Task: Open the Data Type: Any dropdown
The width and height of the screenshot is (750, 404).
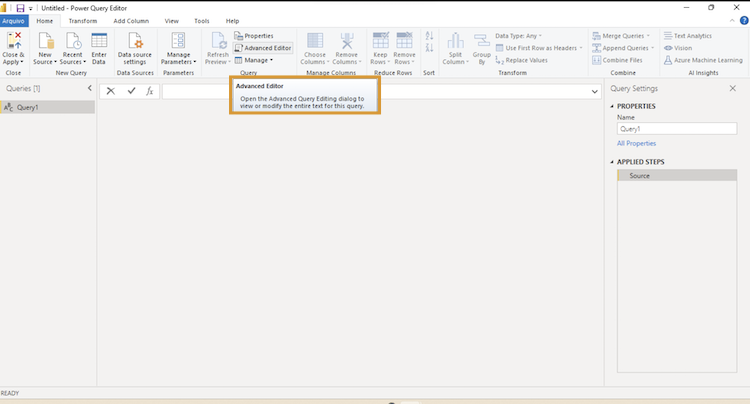Action: coord(518,36)
